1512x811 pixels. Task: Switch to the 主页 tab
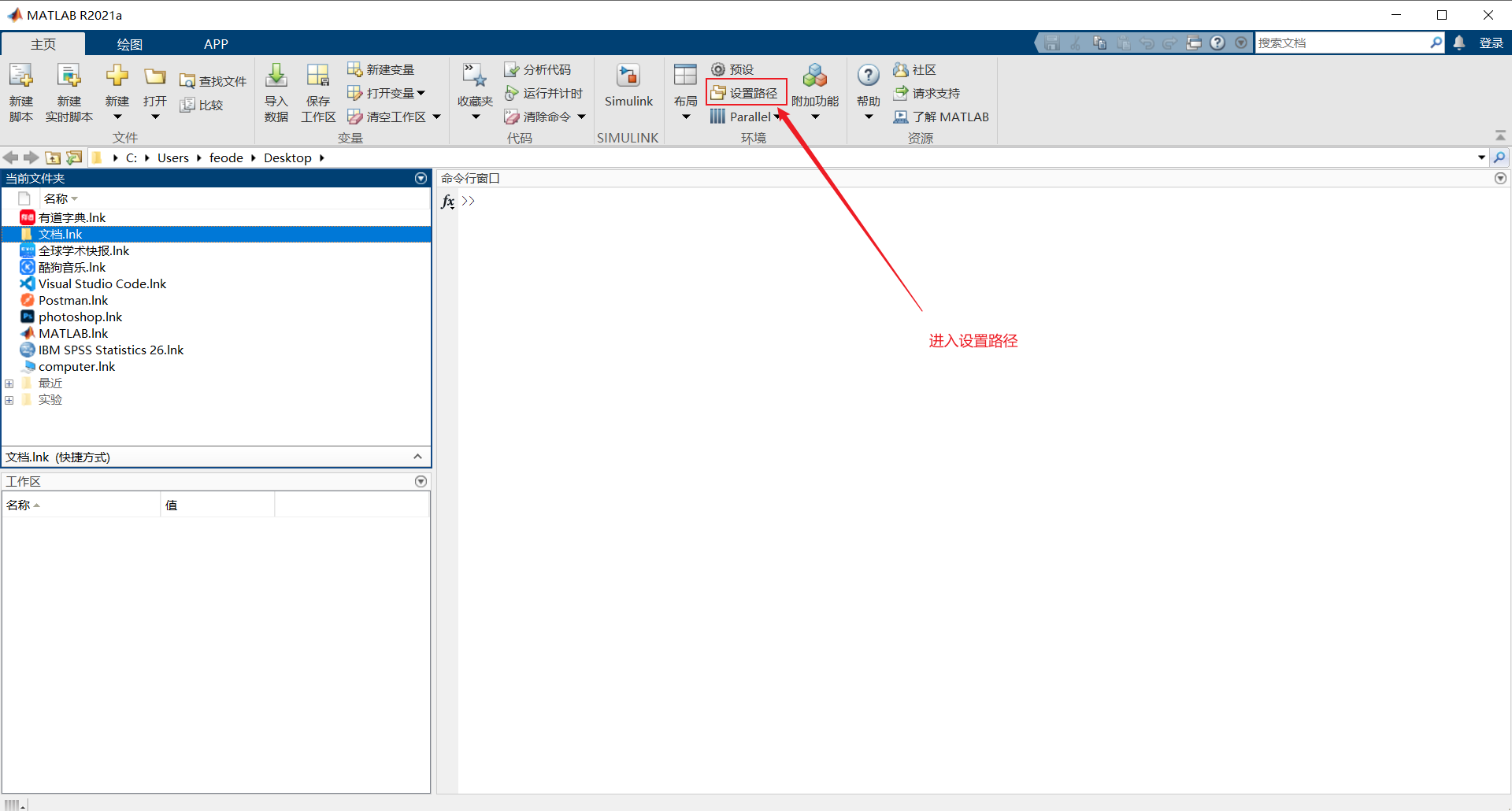tap(43, 44)
